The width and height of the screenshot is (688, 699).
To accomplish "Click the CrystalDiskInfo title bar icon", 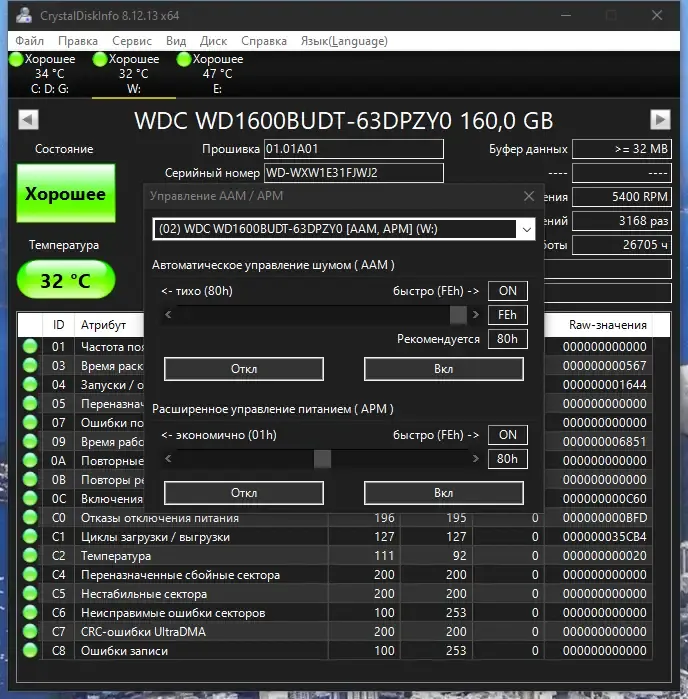I will pyautogui.click(x=24, y=15).
